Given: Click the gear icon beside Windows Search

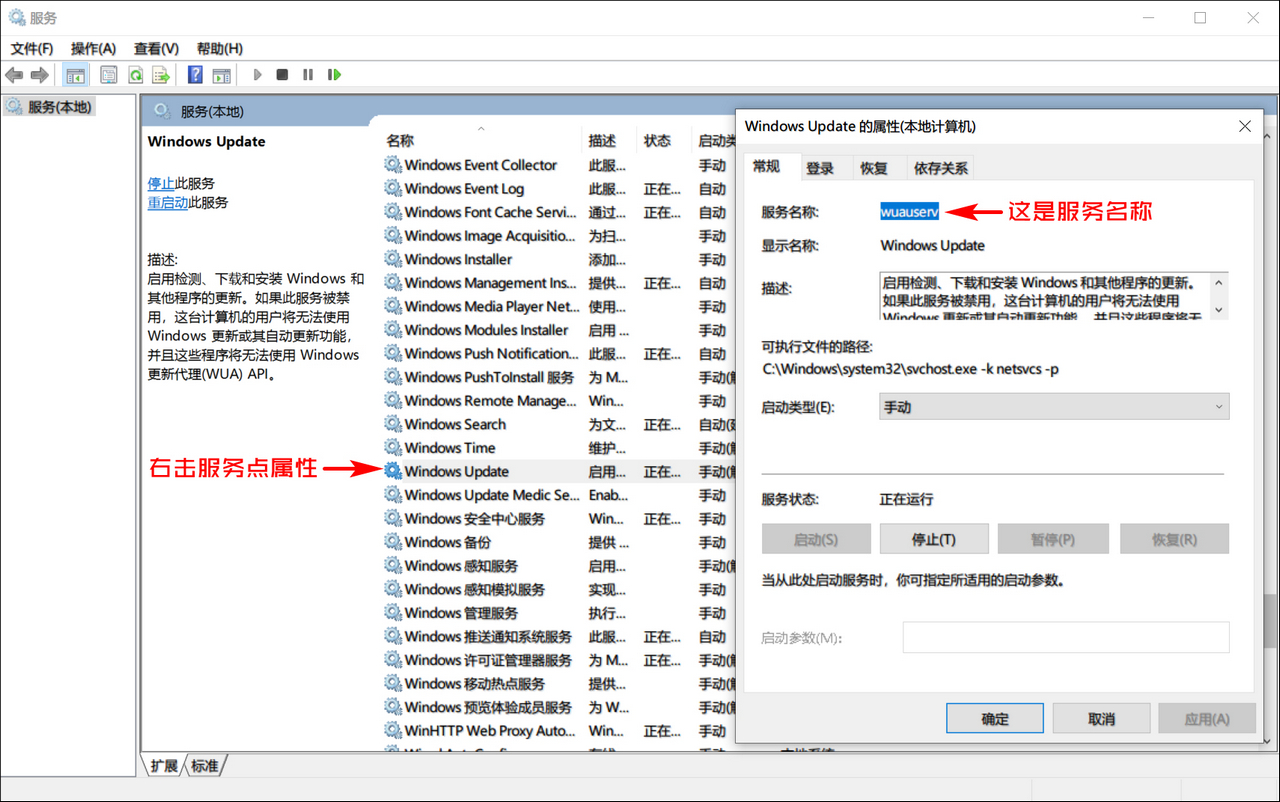Looking at the screenshot, I should (x=393, y=424).
